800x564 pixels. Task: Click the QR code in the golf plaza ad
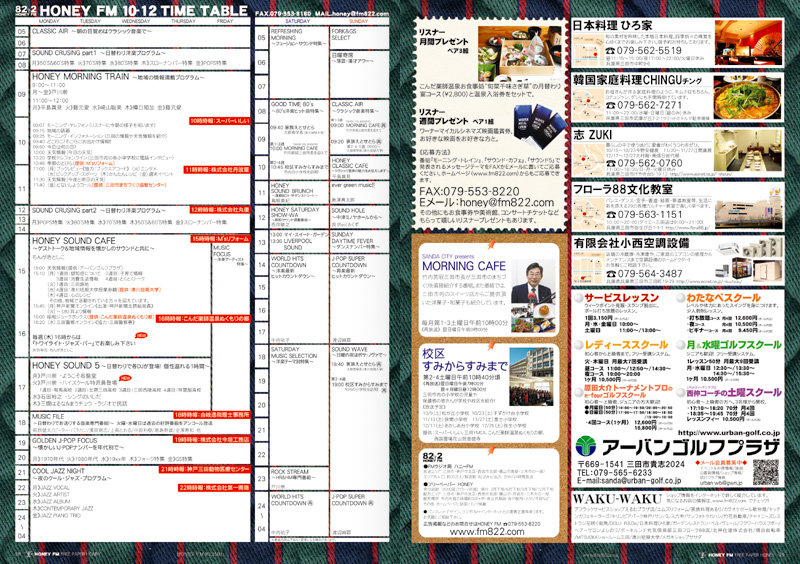pyautogui.click(x=766, y=472)
